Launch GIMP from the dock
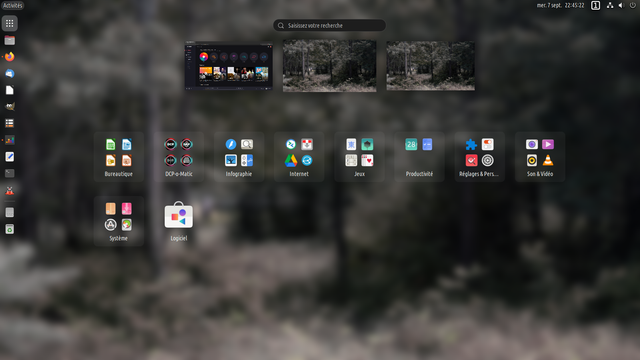Image resolution: width=640 pixels, height=360 pixels. (x=9, y=107)
